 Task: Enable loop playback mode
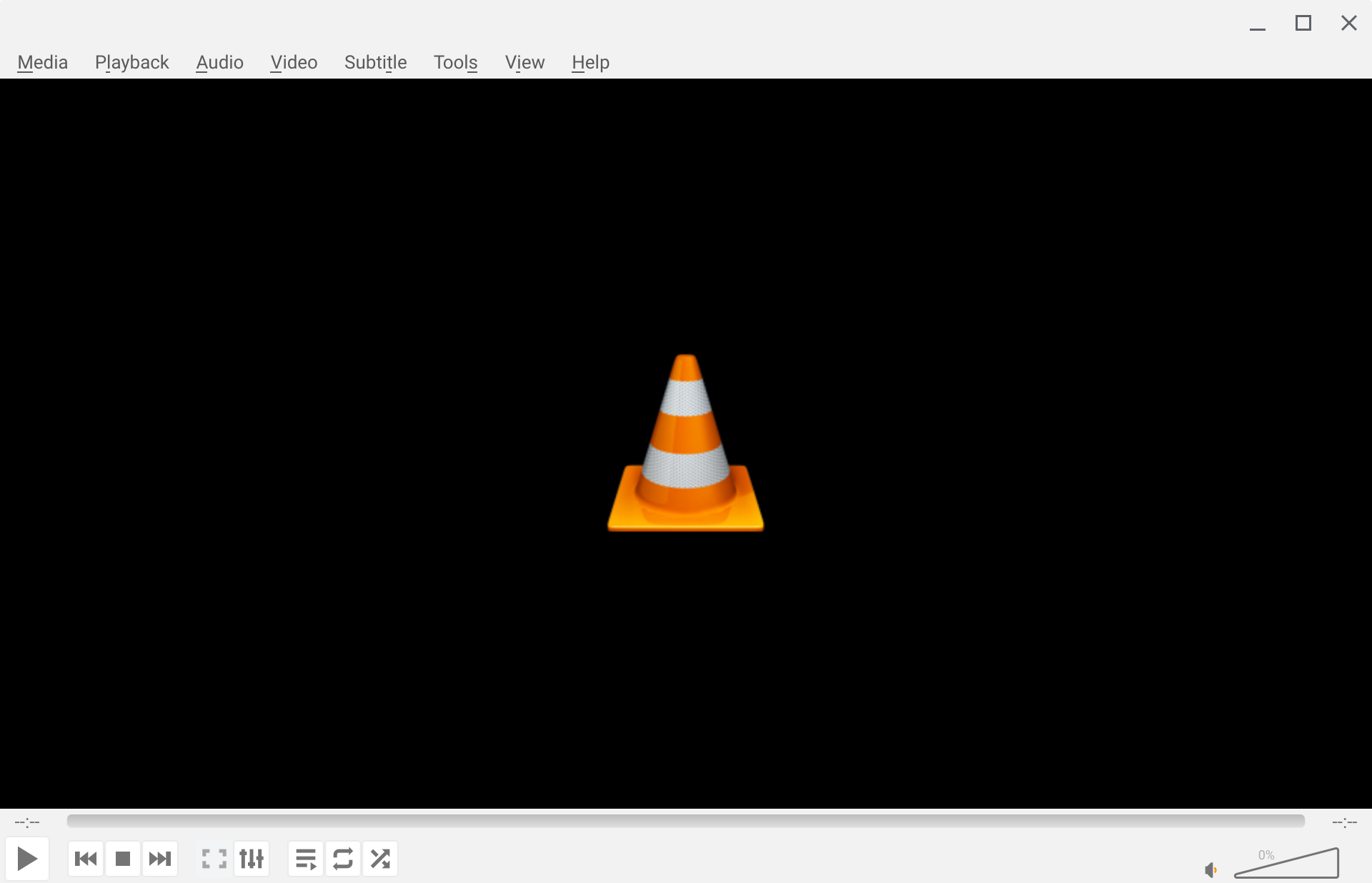342,859
